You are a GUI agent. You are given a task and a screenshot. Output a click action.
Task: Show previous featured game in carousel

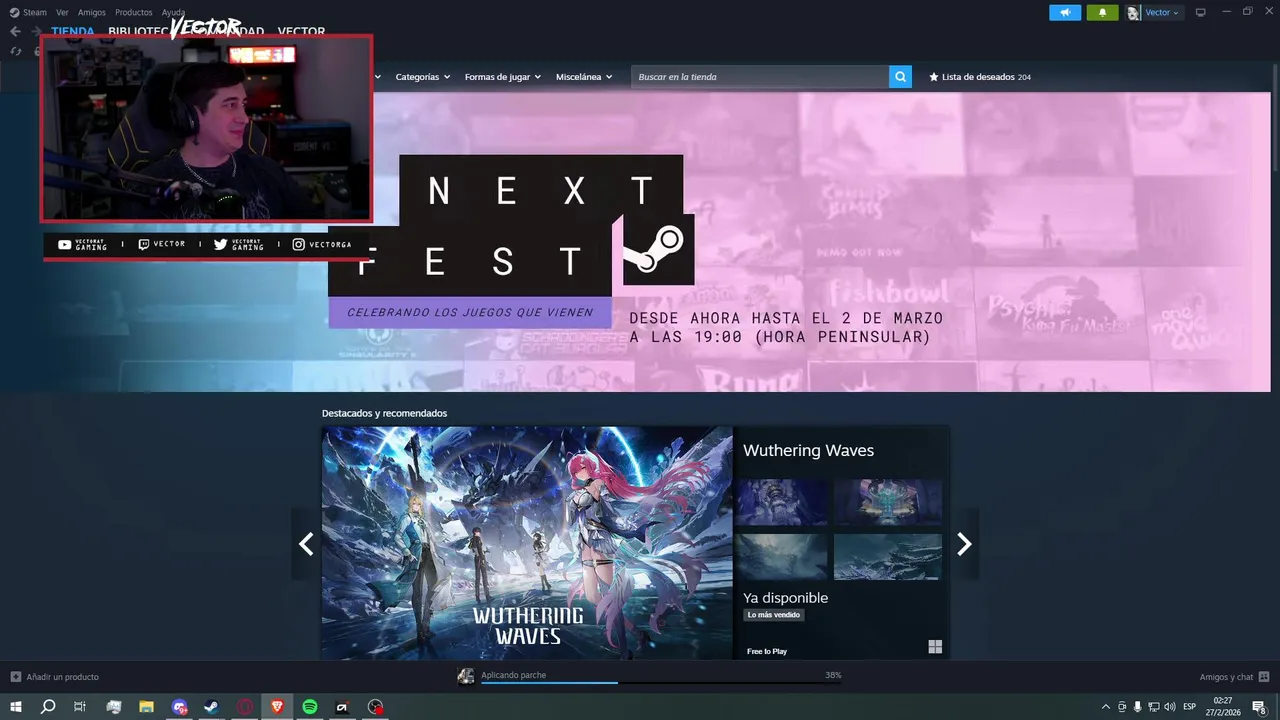[x=306, y=544]
